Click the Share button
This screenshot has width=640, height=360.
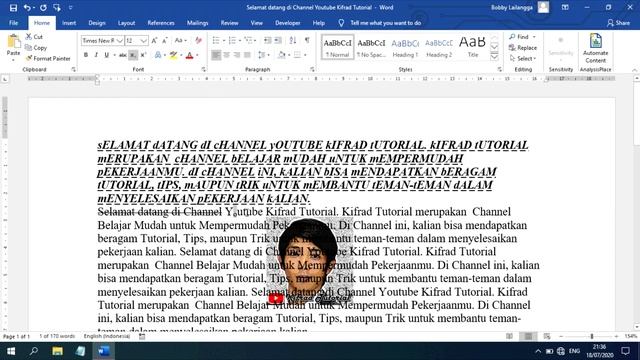[618, 23]
